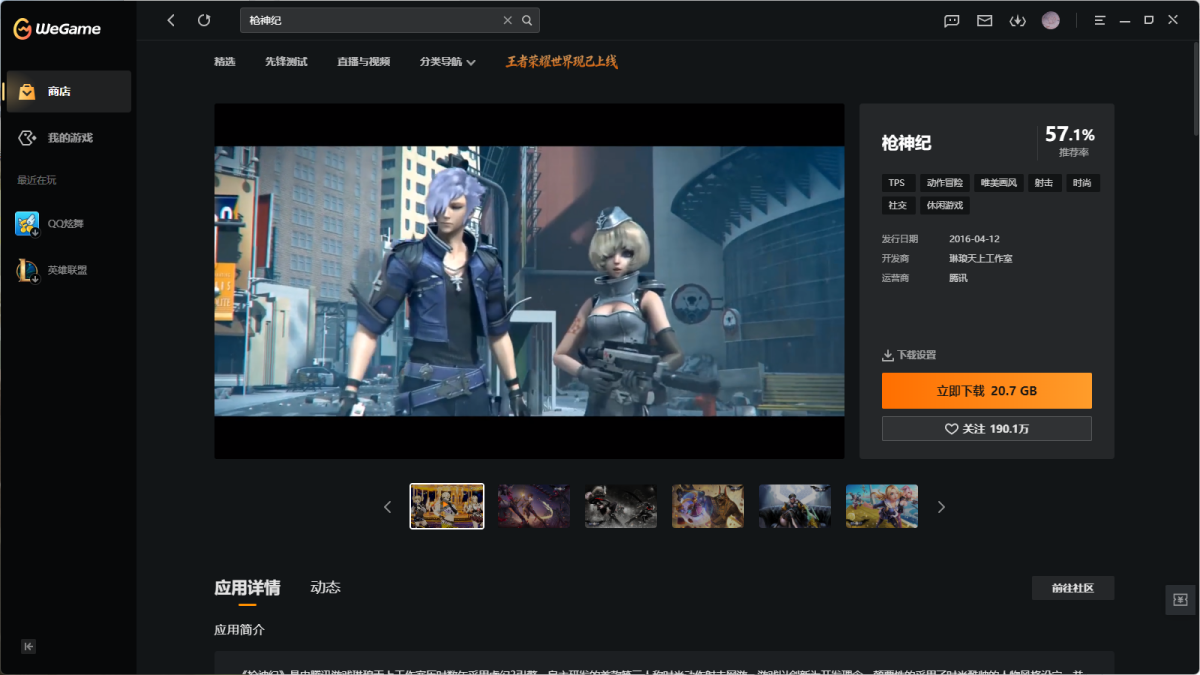Click 立即下载 20.7 GB button

(x=986, y=391)
